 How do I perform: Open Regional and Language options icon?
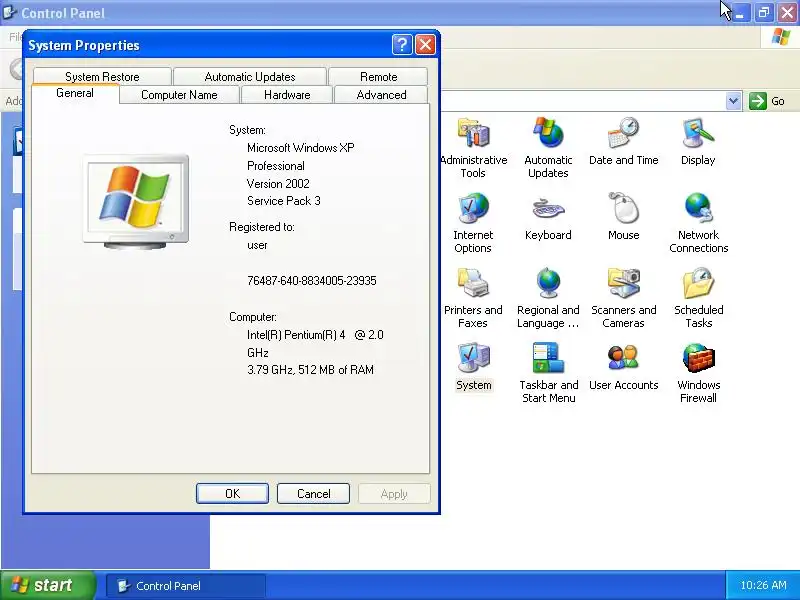pyautogui.click(x=548, y=297)
